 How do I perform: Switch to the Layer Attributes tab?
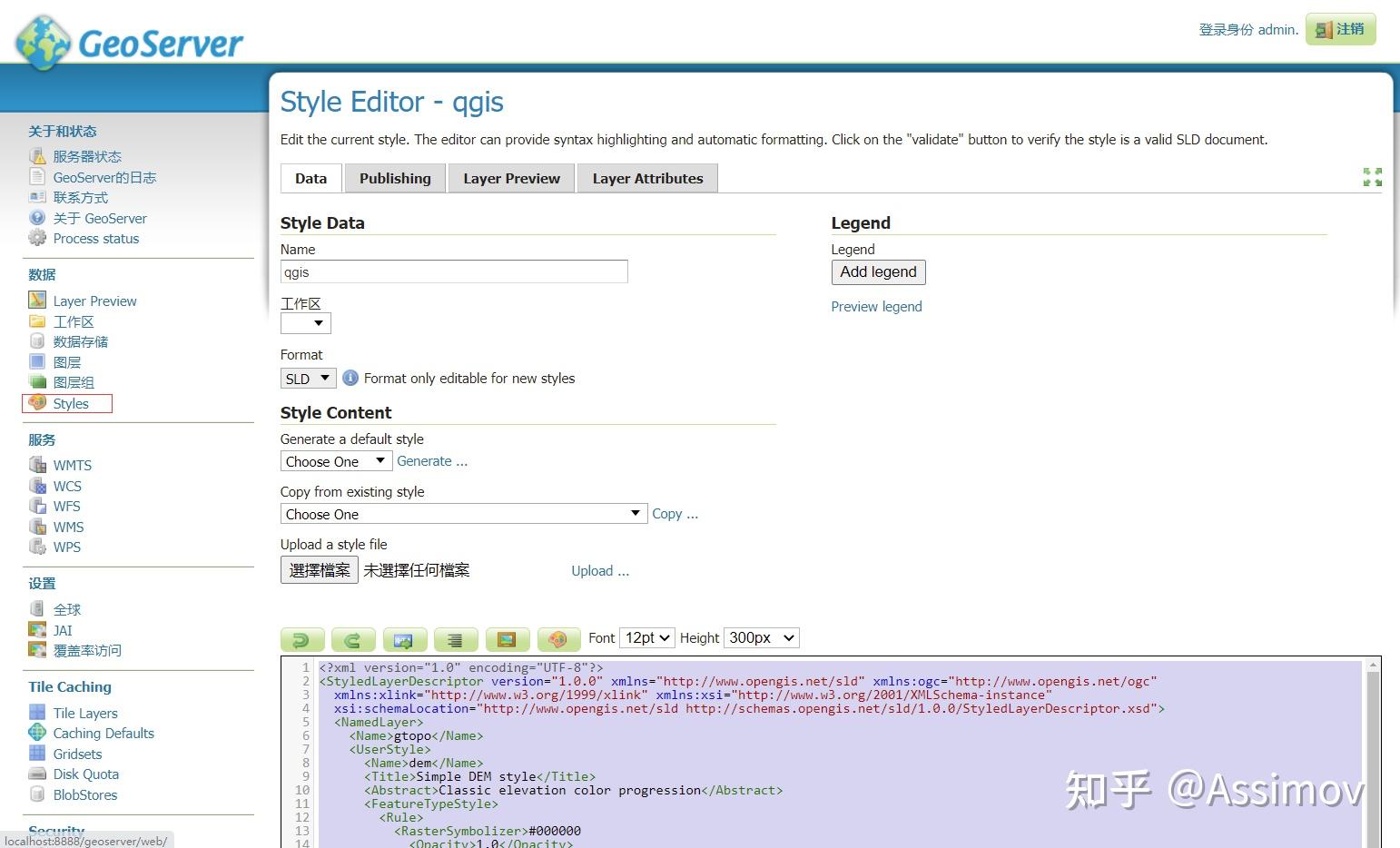[x=646, y=178]
